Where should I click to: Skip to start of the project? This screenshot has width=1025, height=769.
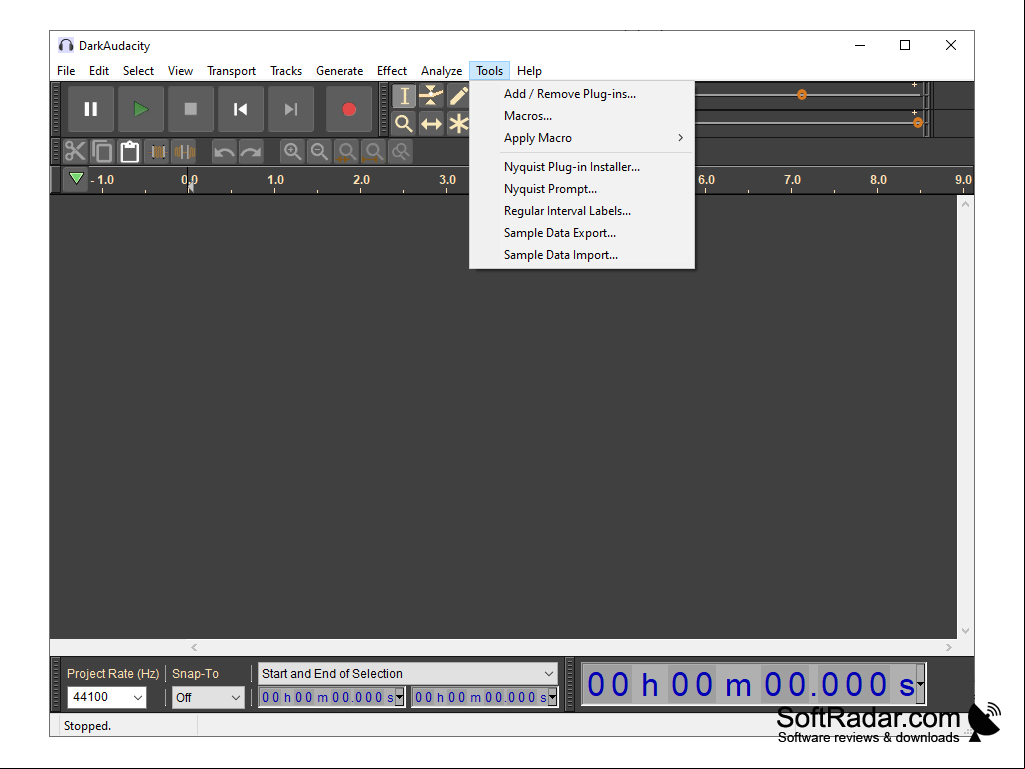(x=241, y=109)
